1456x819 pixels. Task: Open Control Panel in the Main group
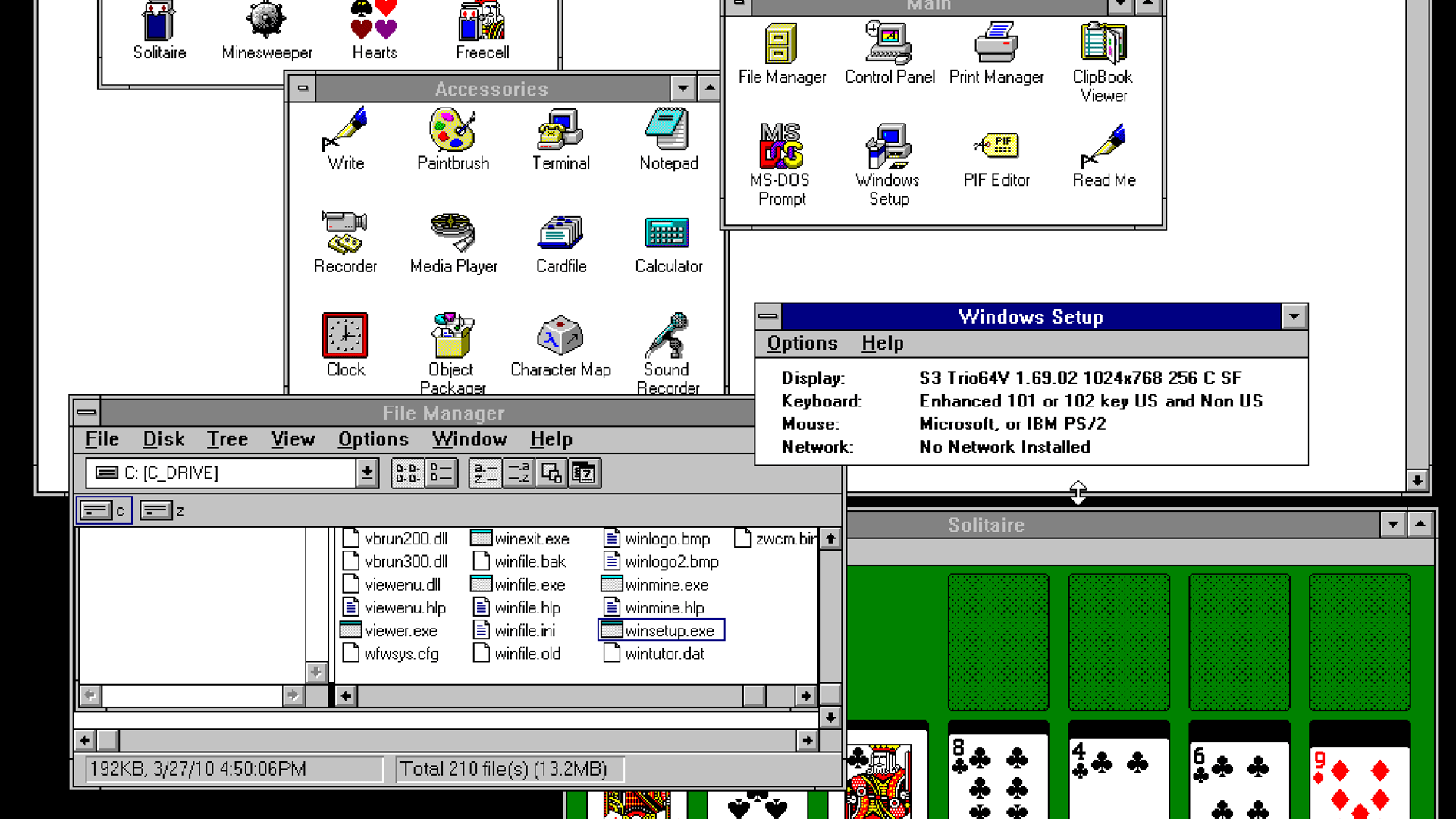[x=888, y=43]
